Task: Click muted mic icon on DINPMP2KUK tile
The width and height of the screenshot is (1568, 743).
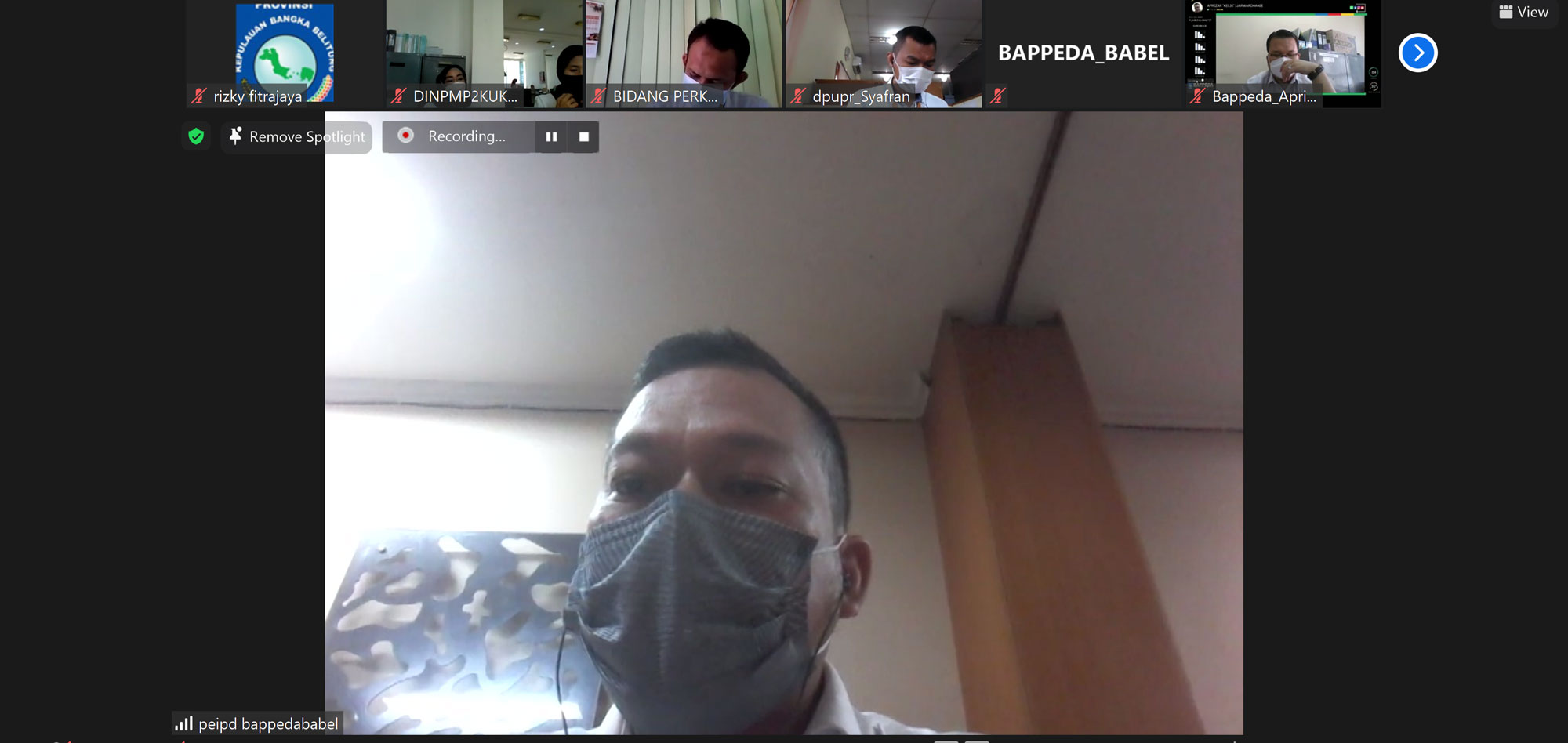Action: coord(399,96)
